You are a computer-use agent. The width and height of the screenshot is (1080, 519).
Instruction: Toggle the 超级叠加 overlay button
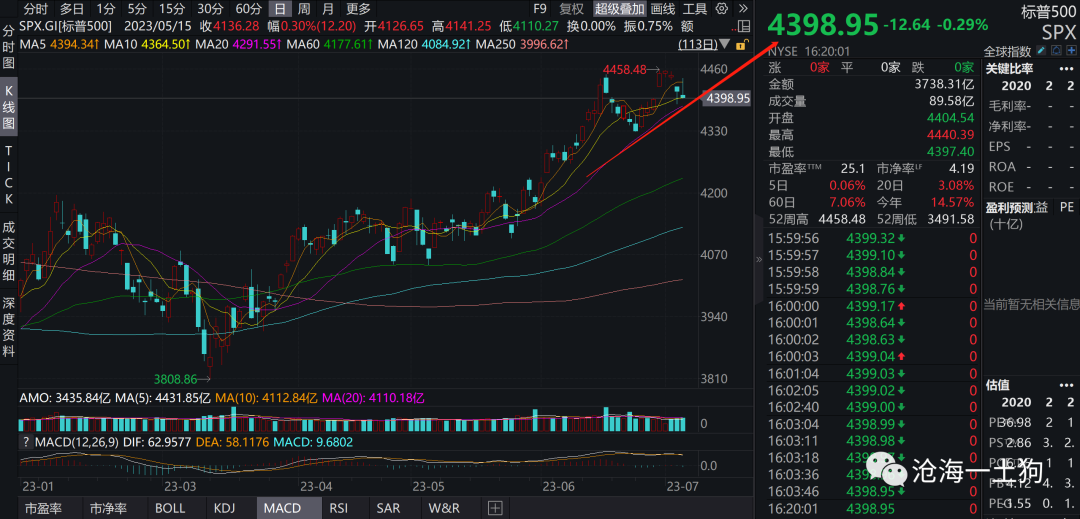pos(620,8)
